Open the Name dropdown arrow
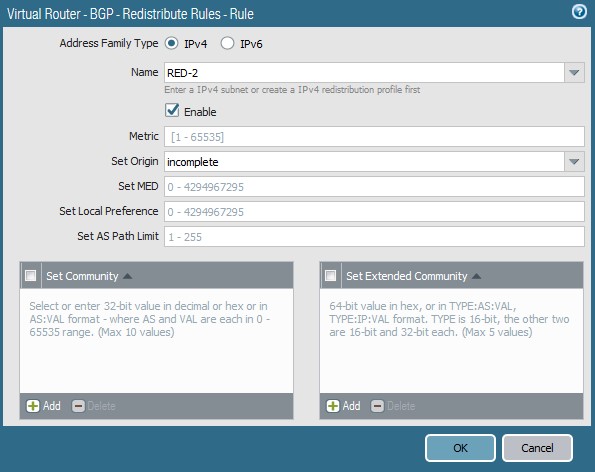The width and height of the screenshot is (595, 472). coord(574,72)
